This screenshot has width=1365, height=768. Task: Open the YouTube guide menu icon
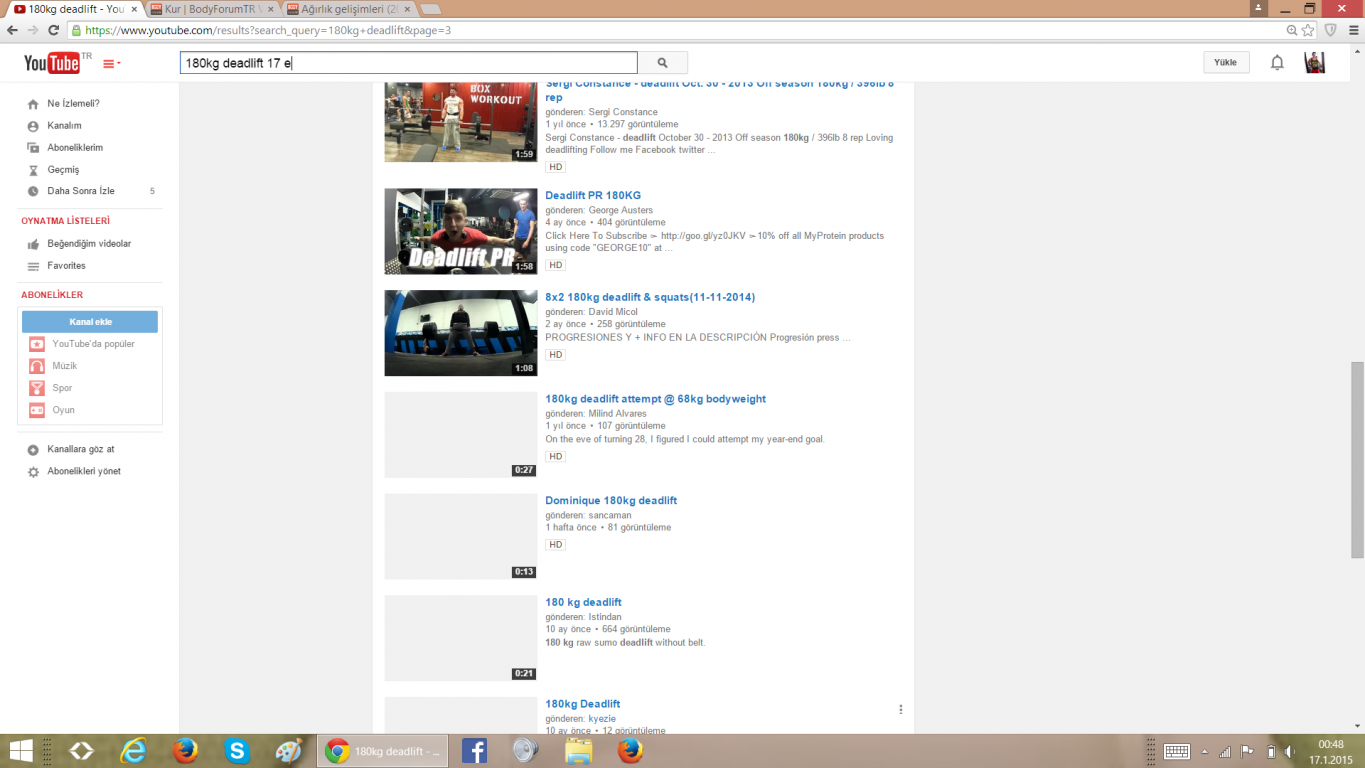click(112, 64)
